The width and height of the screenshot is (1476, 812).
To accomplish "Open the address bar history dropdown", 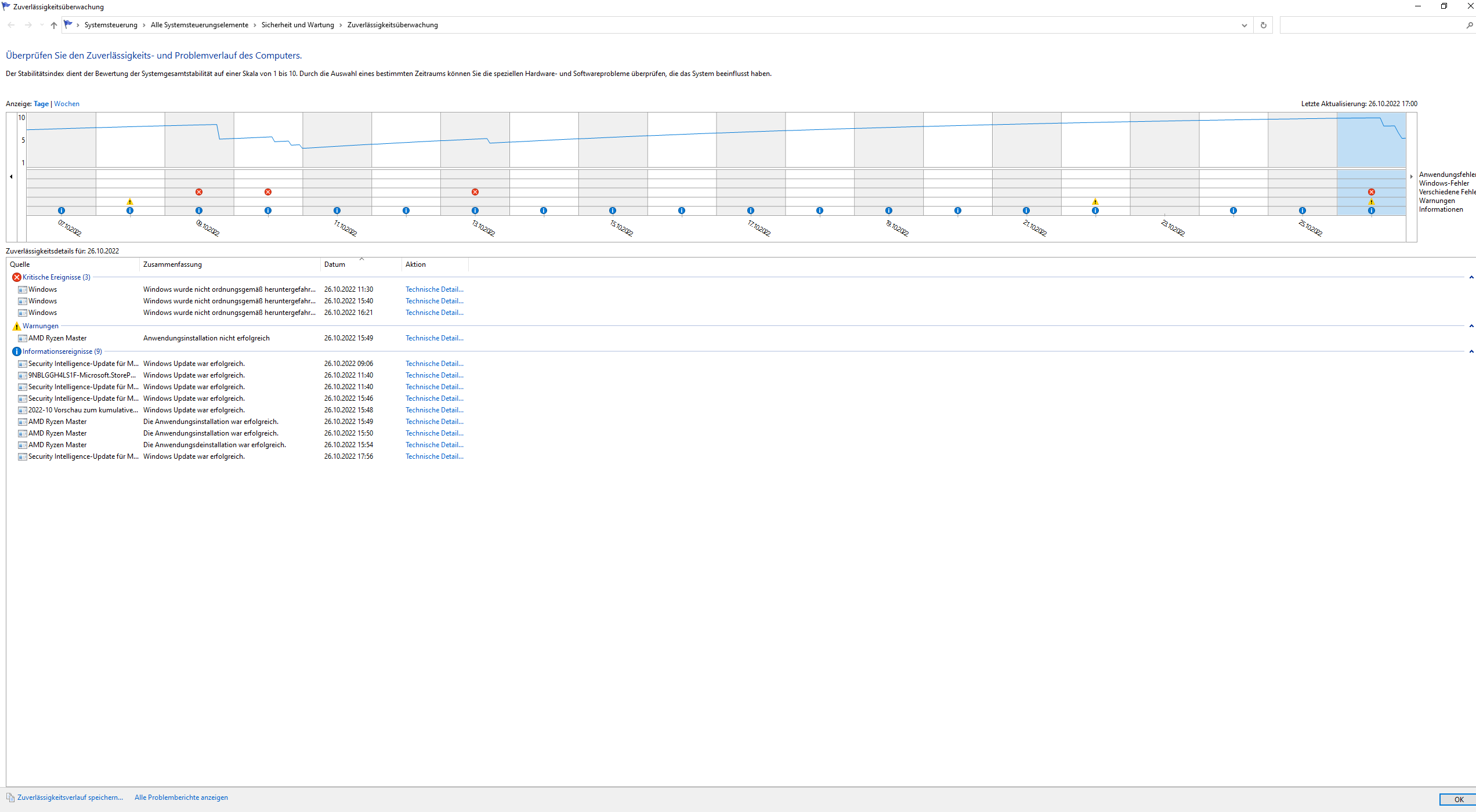I will [x=1245, y=25].
